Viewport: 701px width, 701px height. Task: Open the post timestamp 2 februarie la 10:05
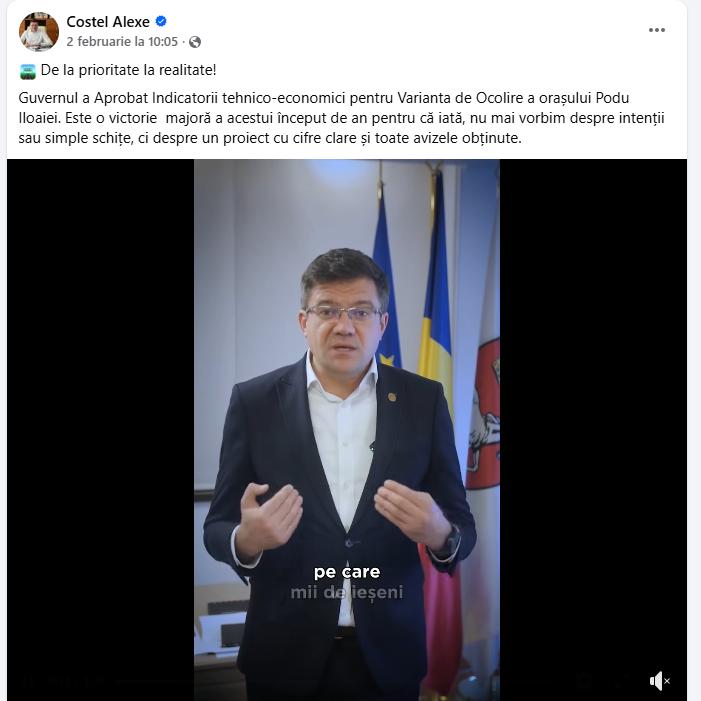coord(122,42)
